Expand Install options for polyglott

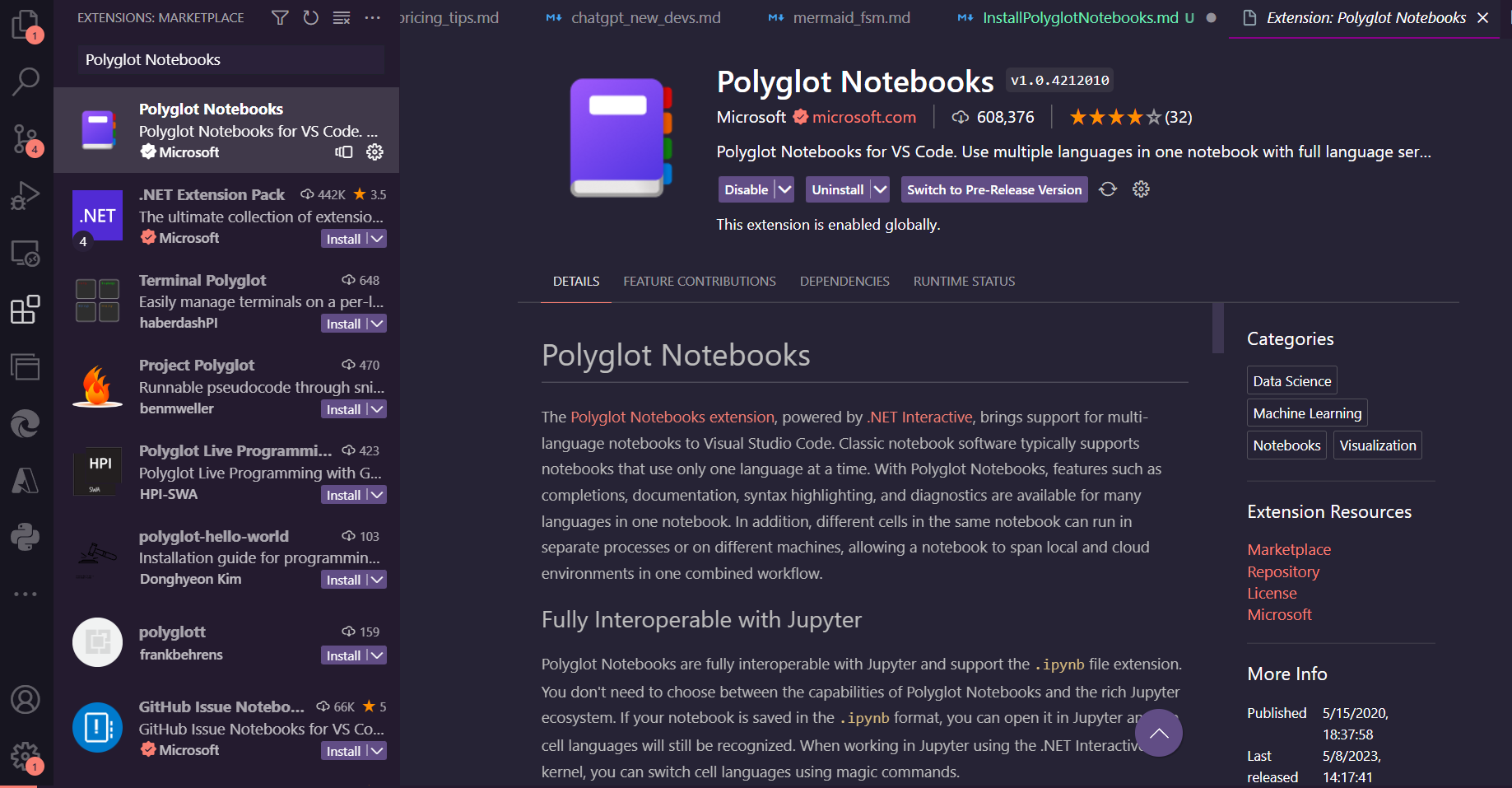(x=377, y=655)
